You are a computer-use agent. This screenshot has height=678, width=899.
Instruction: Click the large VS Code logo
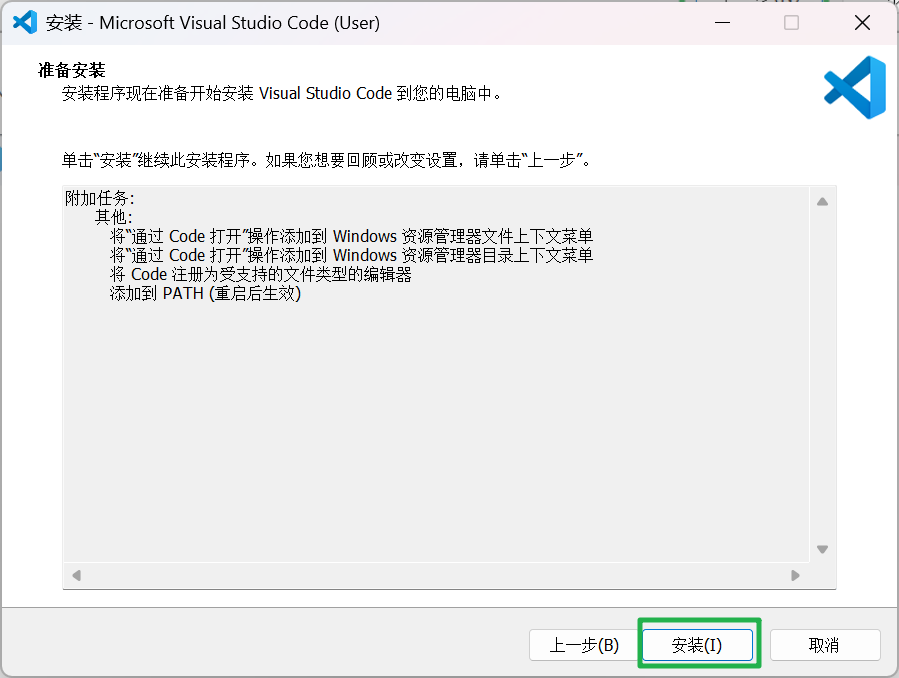(x=855, y=87)
